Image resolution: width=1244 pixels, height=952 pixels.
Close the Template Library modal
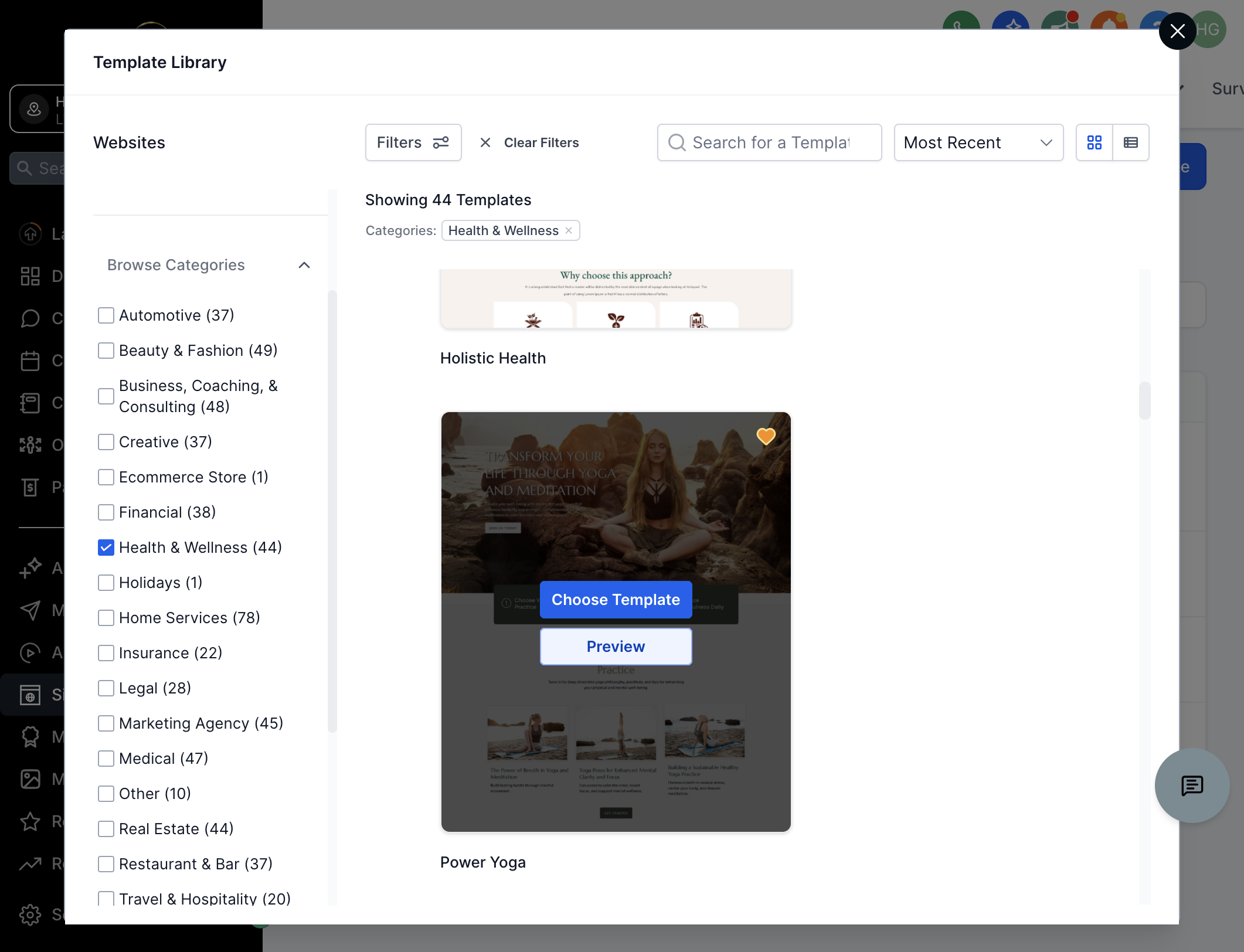tap(1178, 31)
